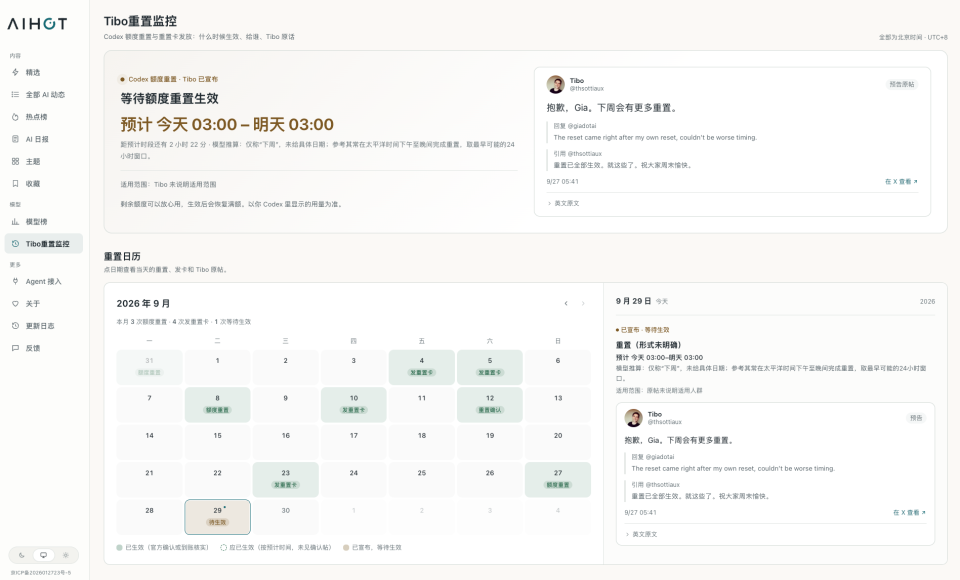Click the 预告原帖 badge on the top card
960x580 pixels.
[x=902, y=85]
